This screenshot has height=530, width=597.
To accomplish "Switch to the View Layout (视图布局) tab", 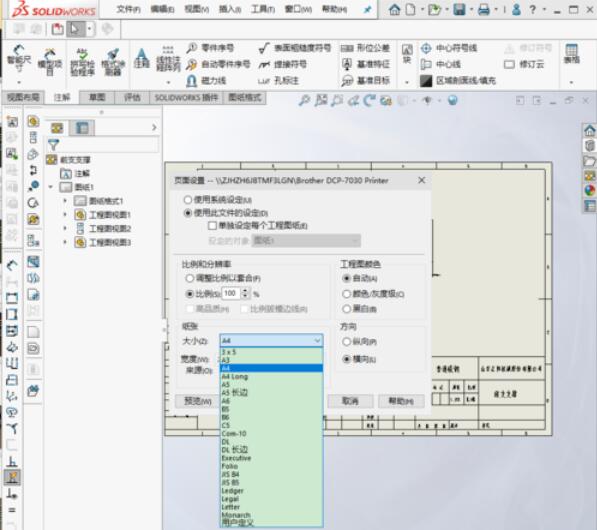I will [x=23, y=97].
